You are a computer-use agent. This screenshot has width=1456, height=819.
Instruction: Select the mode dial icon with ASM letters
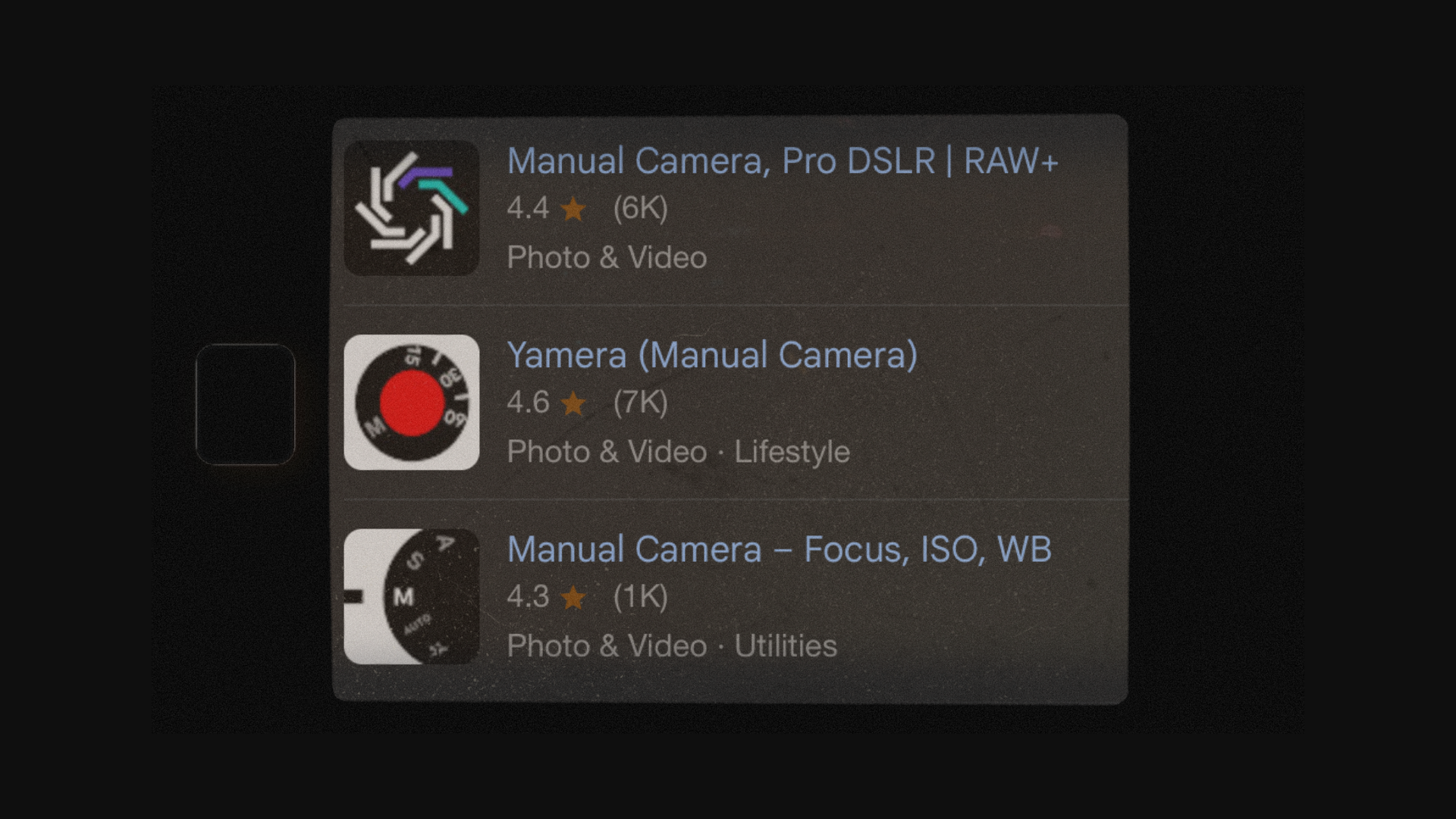(411, 596)
